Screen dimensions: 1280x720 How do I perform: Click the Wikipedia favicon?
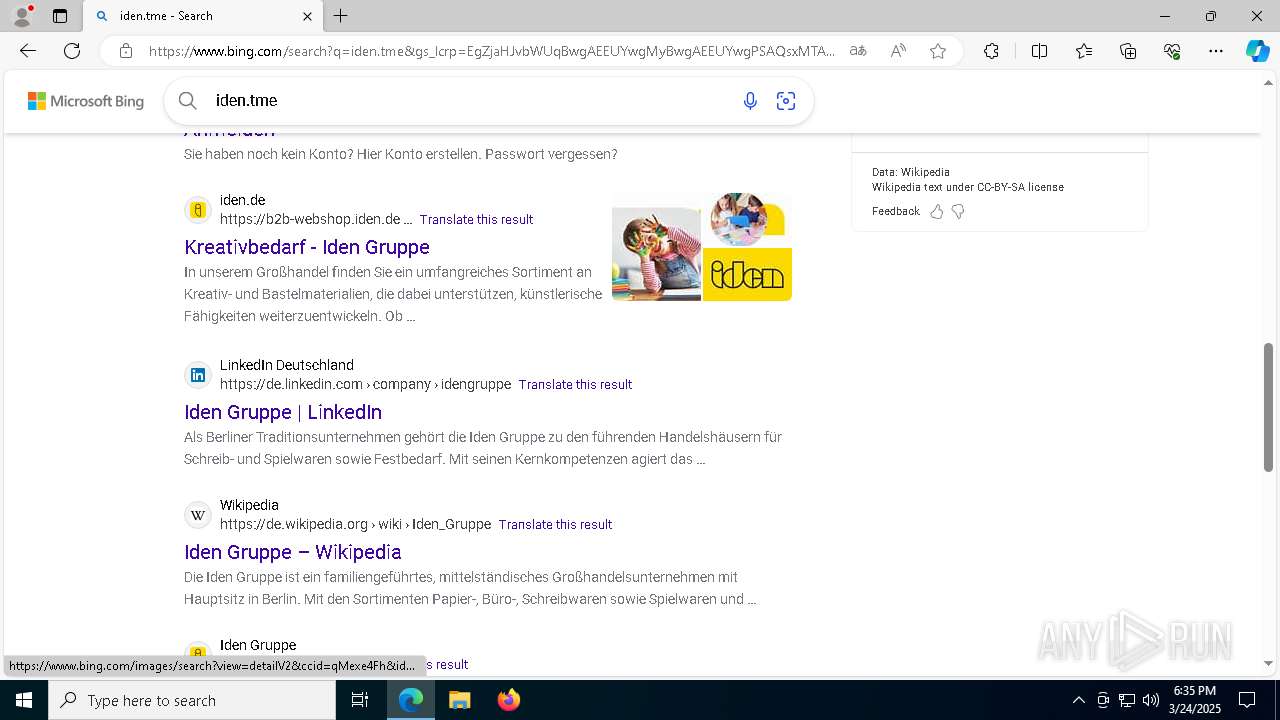point(198,515)
